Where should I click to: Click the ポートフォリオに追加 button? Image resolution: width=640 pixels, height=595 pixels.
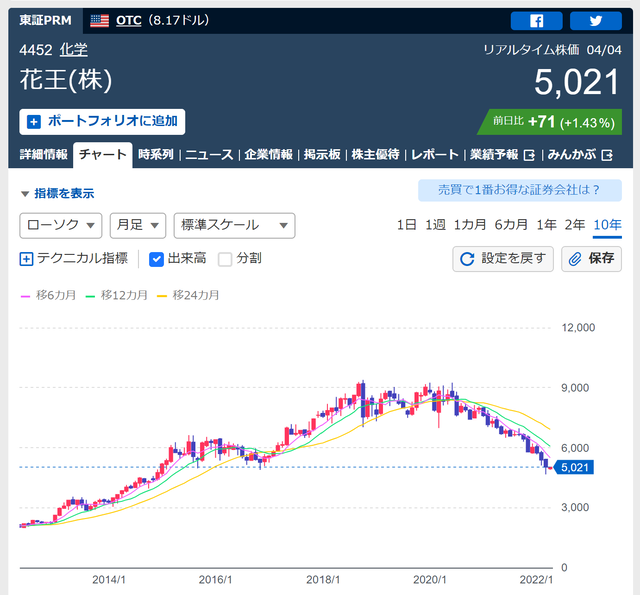coord(102,122)
